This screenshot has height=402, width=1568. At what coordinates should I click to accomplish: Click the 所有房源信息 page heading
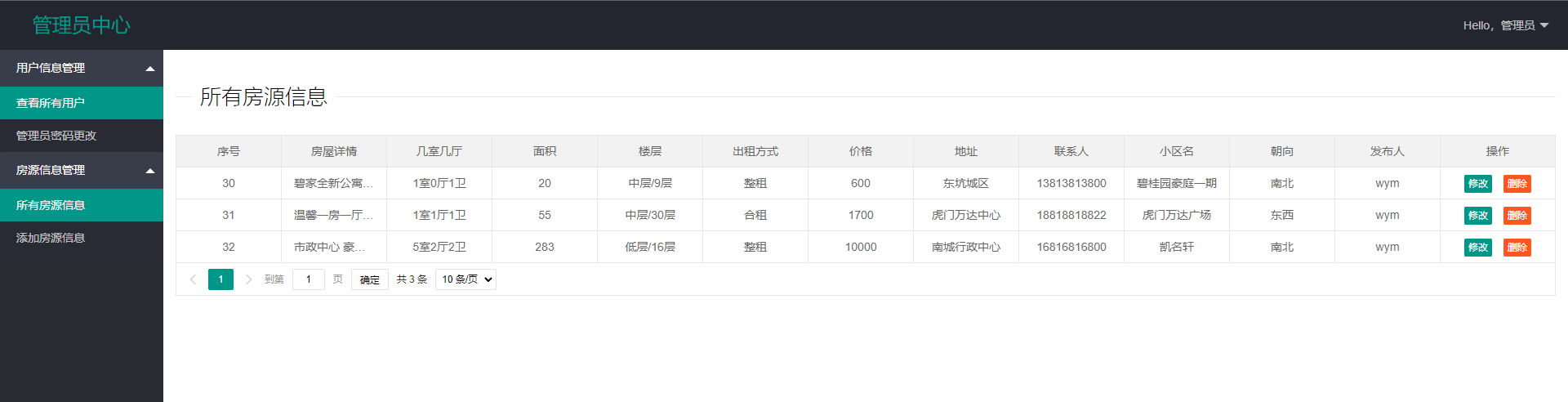click(264, 97)
